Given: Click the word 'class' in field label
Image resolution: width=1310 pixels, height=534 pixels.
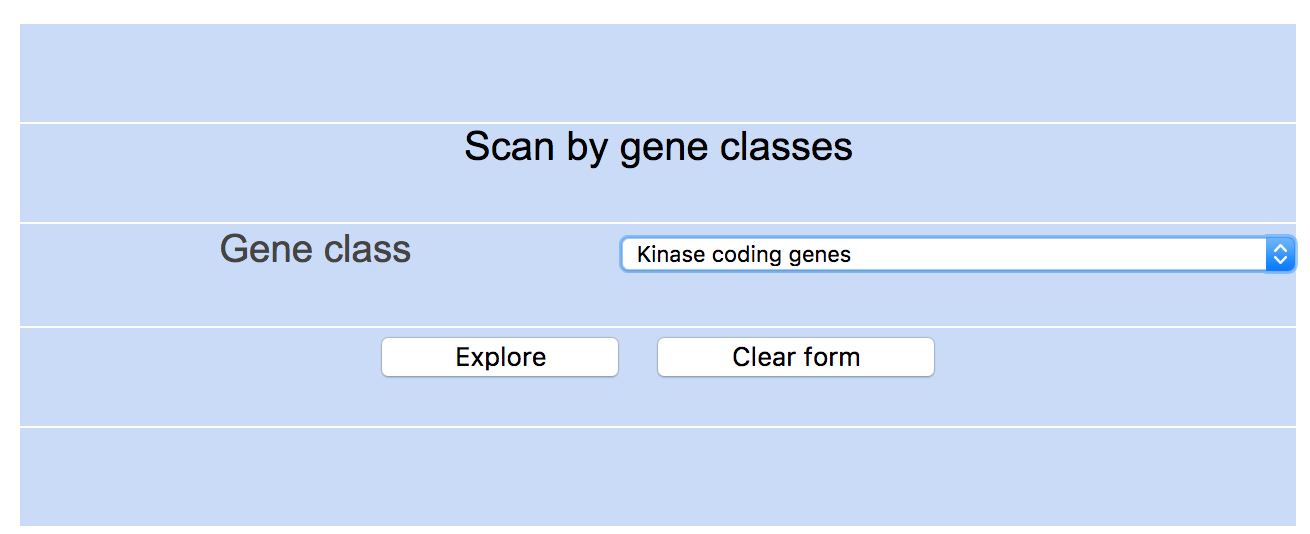Looking at the screenshot, I should coord(364,249).
